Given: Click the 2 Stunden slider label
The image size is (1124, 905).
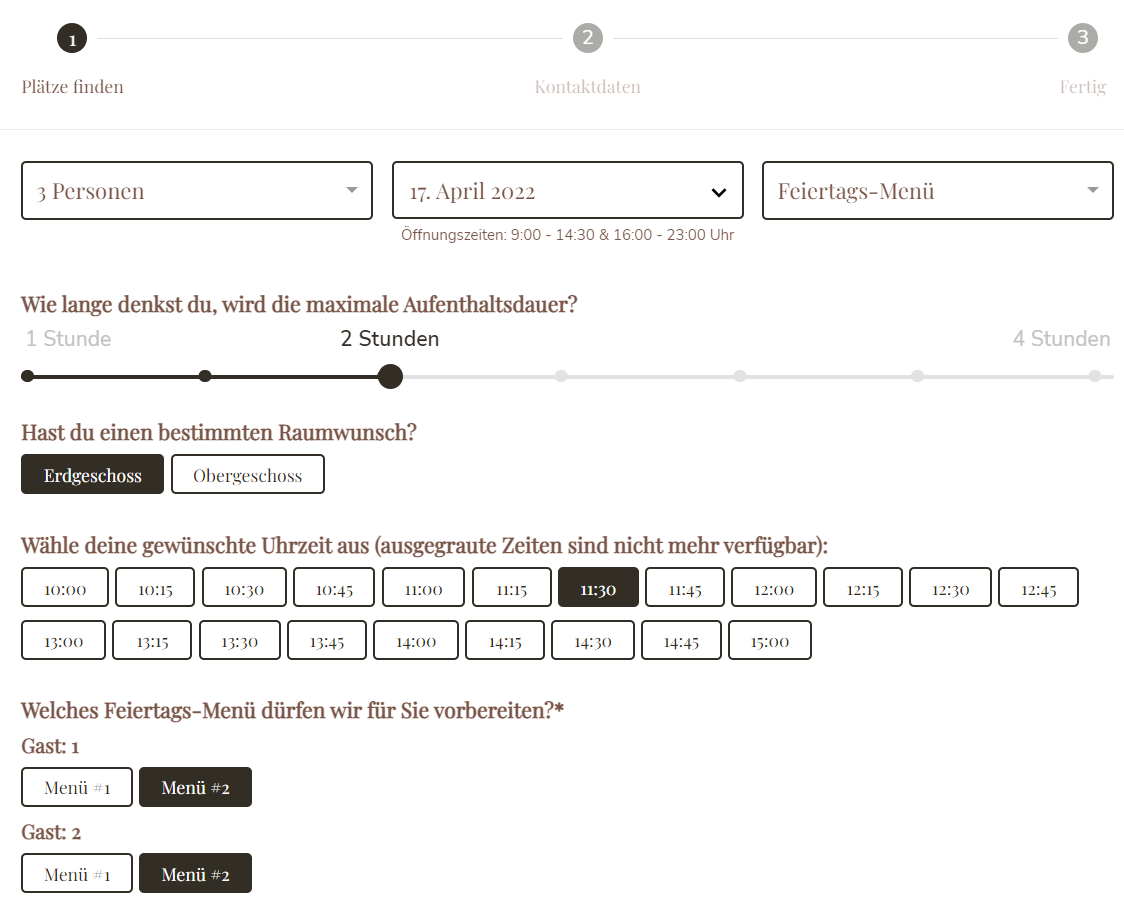Looking at the screenshot, I should tap(390, 338).
